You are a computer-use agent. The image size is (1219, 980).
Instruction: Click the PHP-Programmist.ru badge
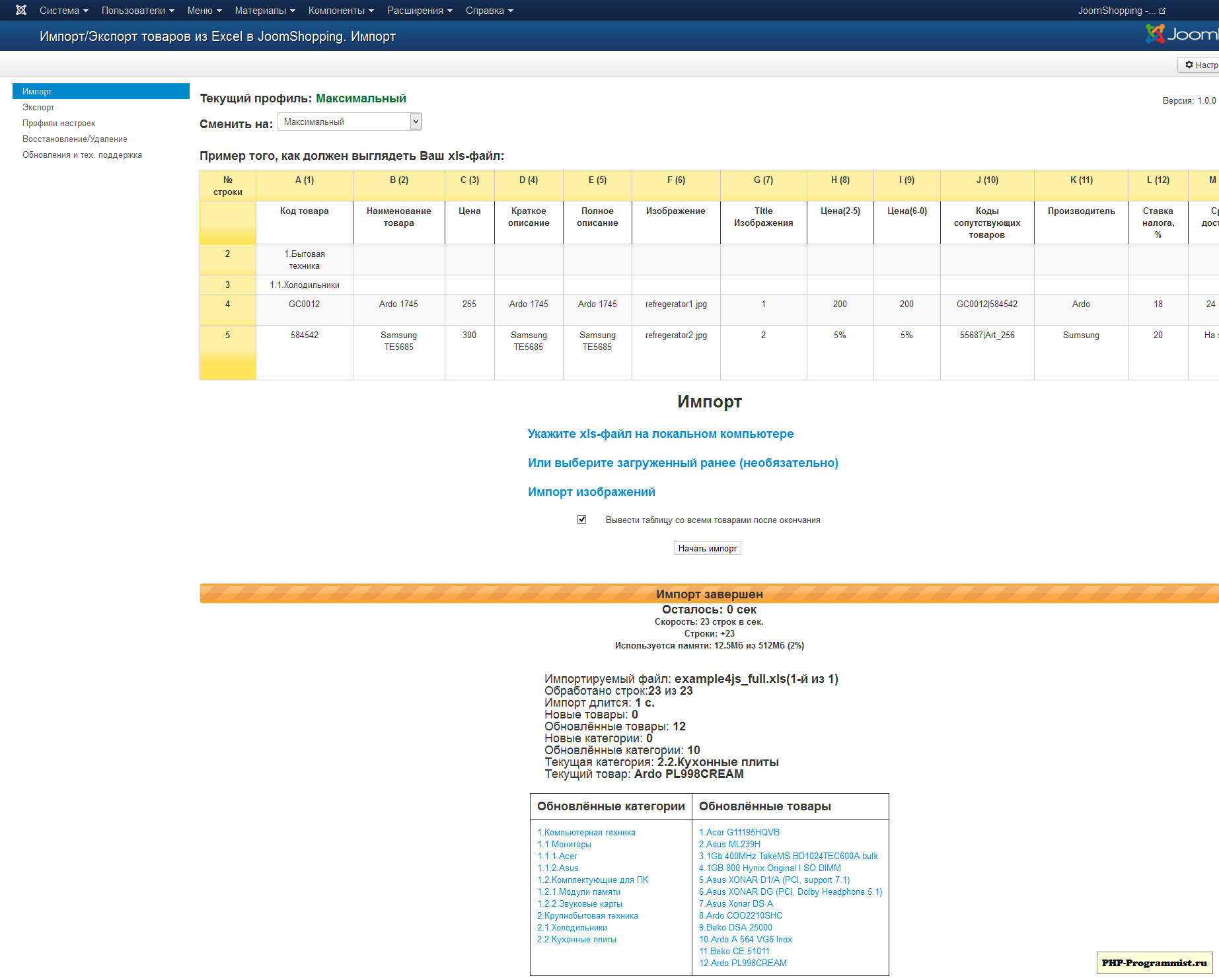click(1154, 963)
